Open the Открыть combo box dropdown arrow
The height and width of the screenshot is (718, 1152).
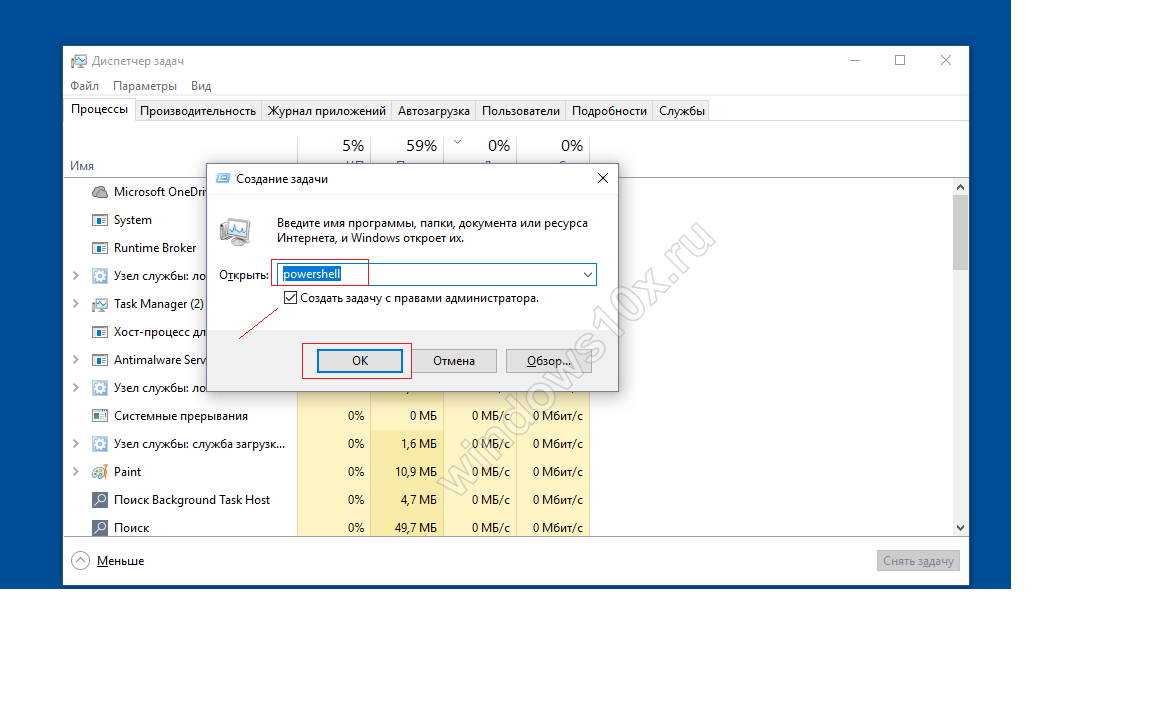[x=587, y=275]
